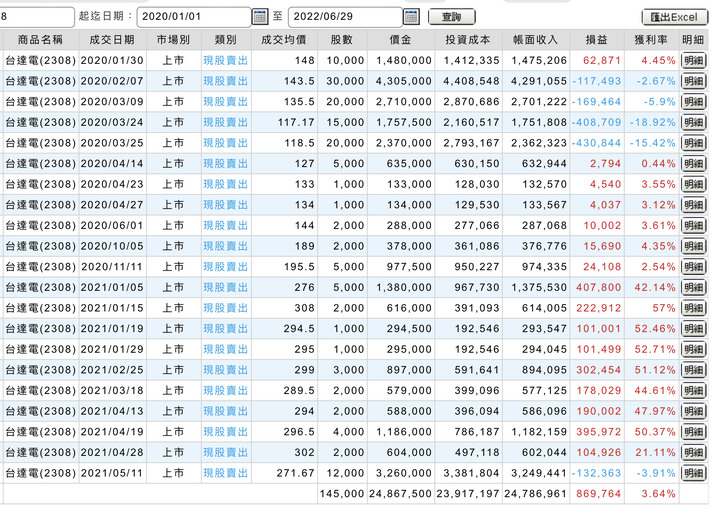Open 明細 for the 2020/10/05 trade
This screenshot has height=517, width=720.
pyautogui.click(x=693, y=247)
